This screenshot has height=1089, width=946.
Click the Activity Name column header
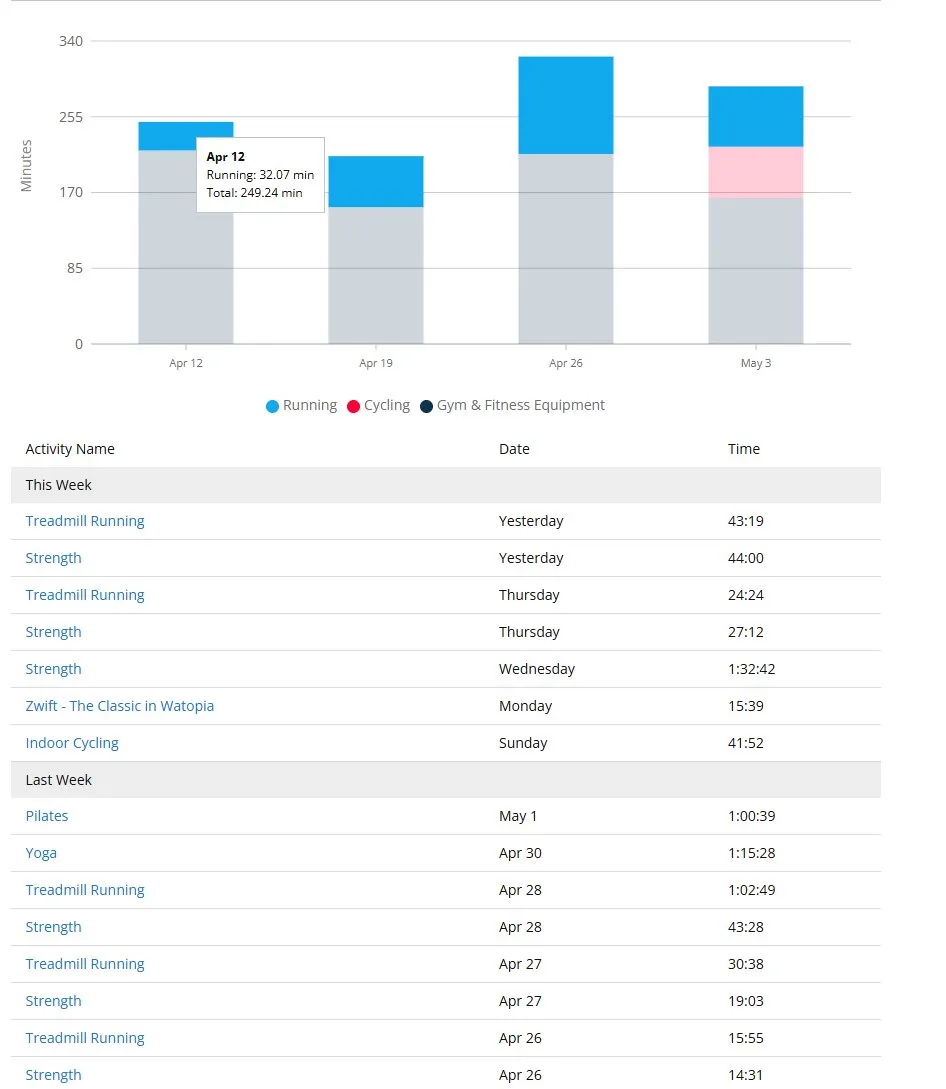tap(70, 449)
